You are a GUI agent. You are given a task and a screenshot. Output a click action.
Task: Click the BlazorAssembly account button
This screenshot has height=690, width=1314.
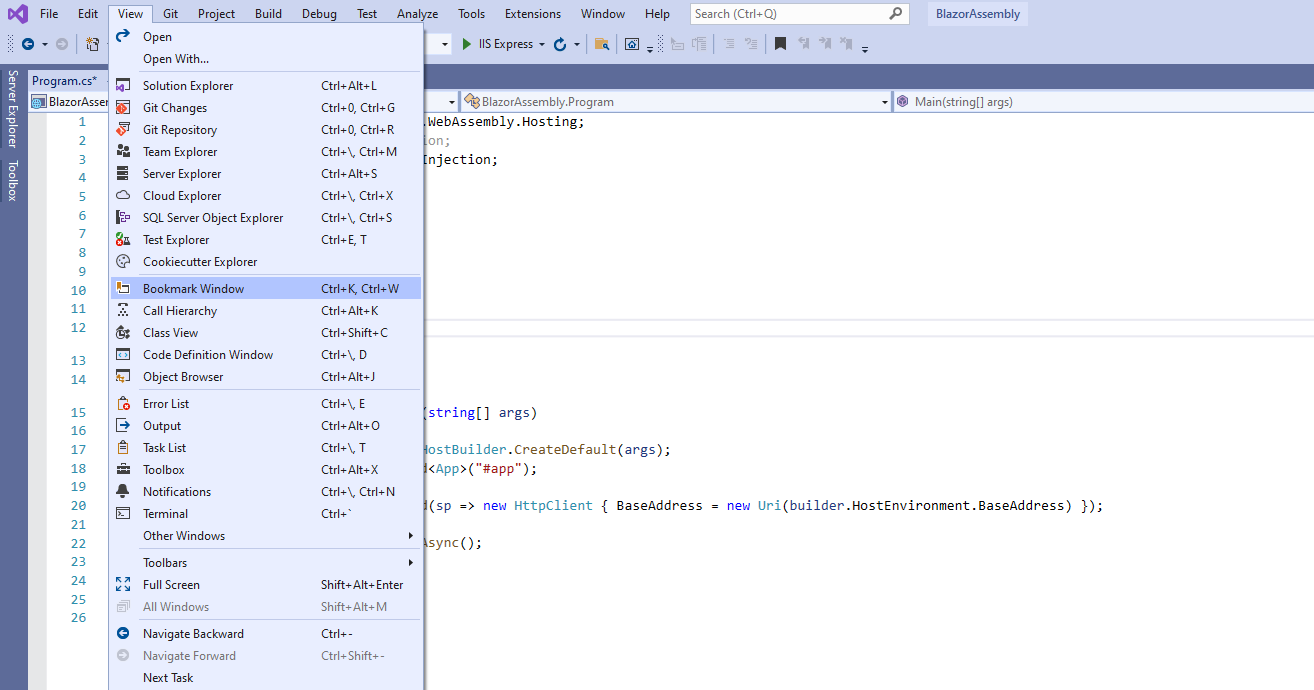[977, 13]
